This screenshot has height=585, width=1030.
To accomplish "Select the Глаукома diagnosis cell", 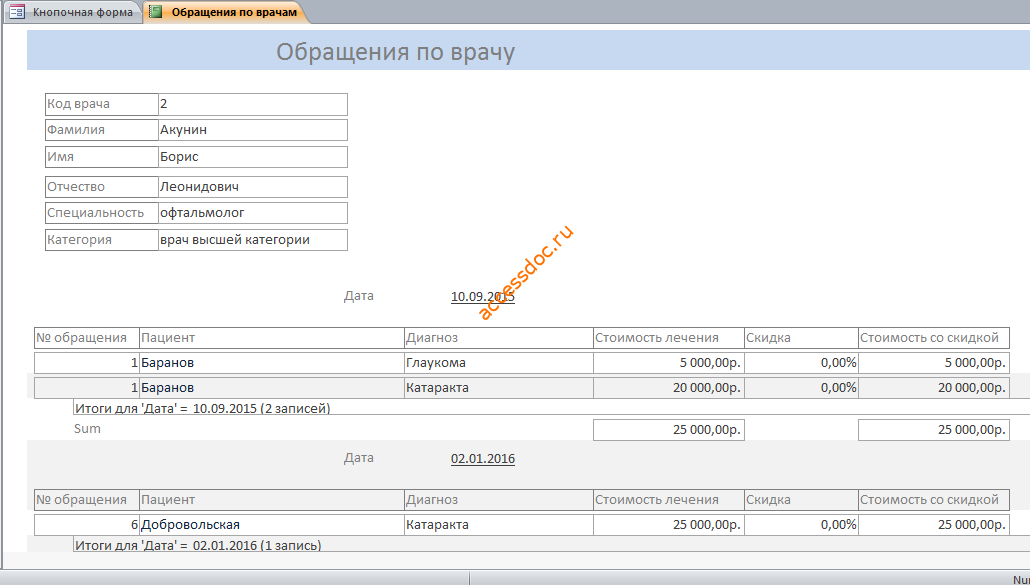I will 499,362.
